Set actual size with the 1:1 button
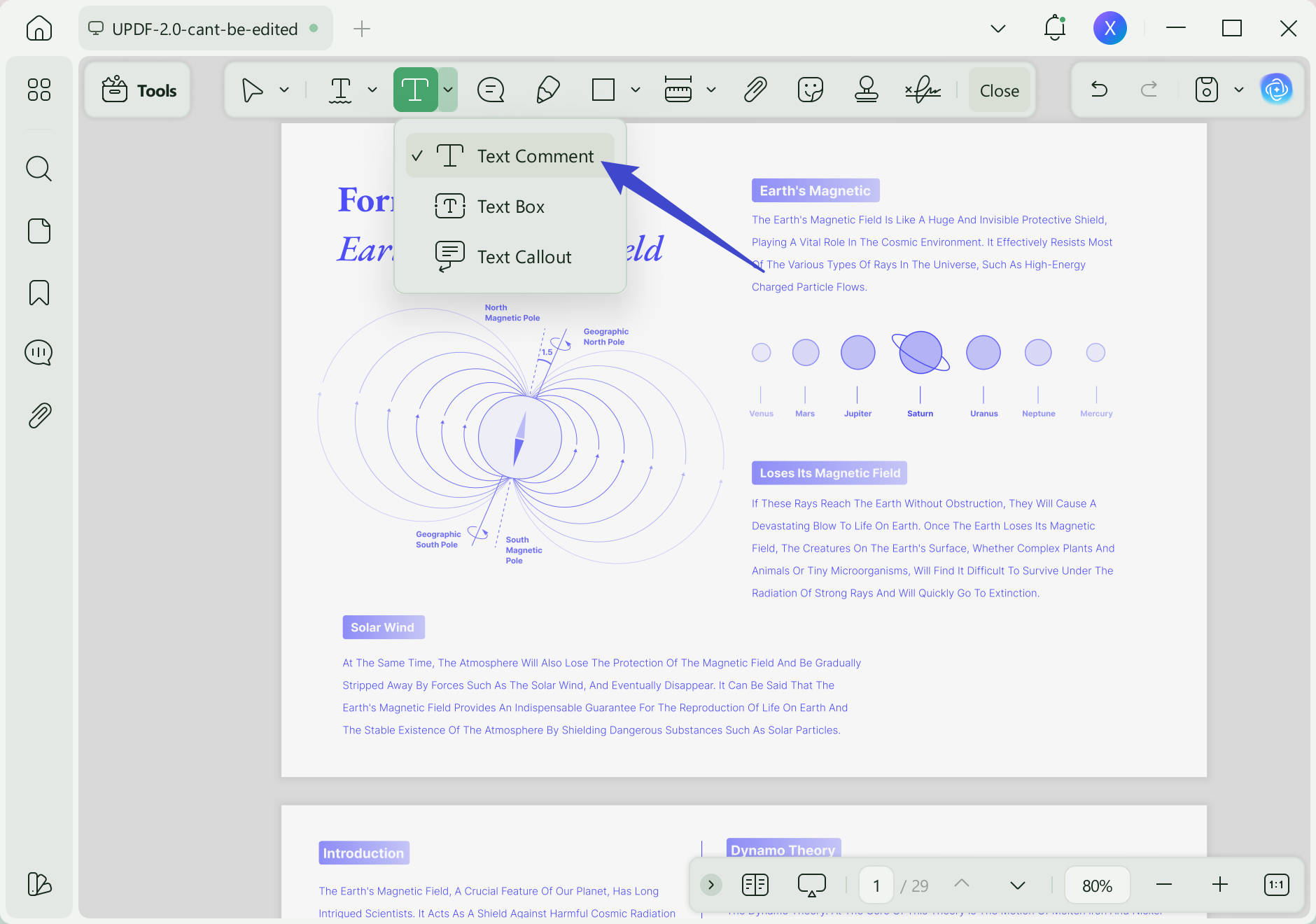The image size is (1316, 924). click(x=1276, y=885)
